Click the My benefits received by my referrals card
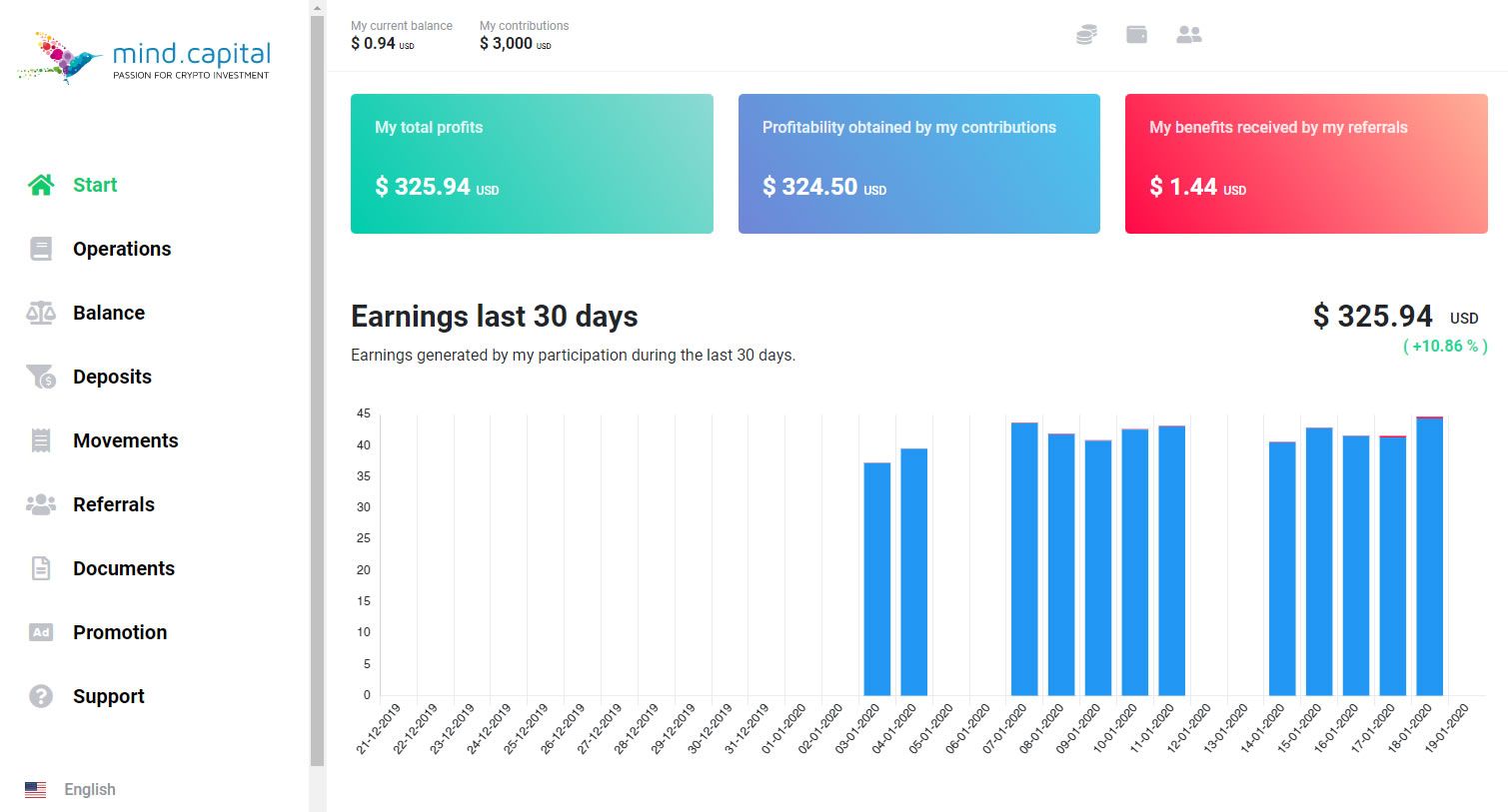1508x812 pixels. (1306, 164)
